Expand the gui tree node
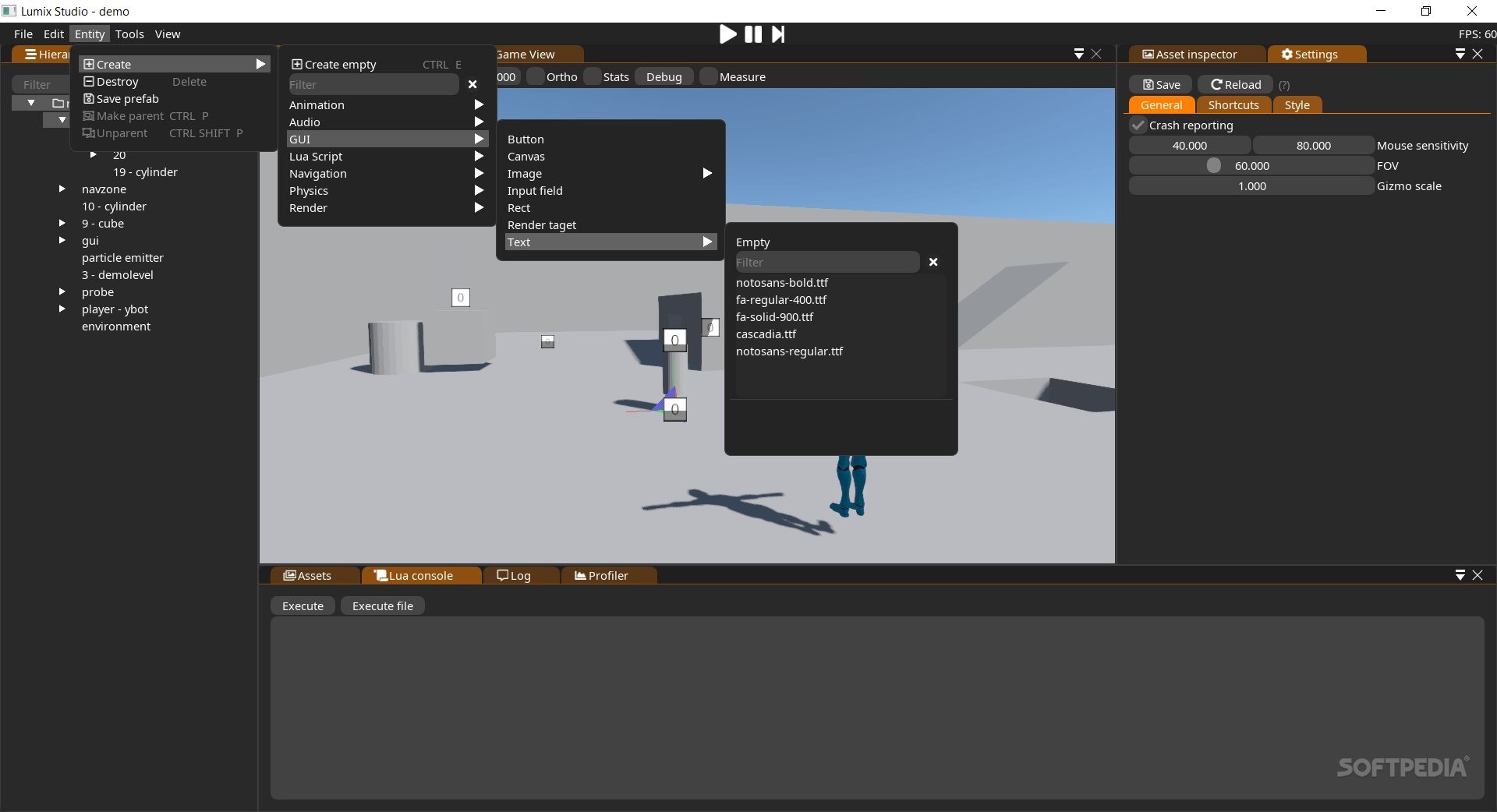 pyautogui.click(x=62, y=240)
